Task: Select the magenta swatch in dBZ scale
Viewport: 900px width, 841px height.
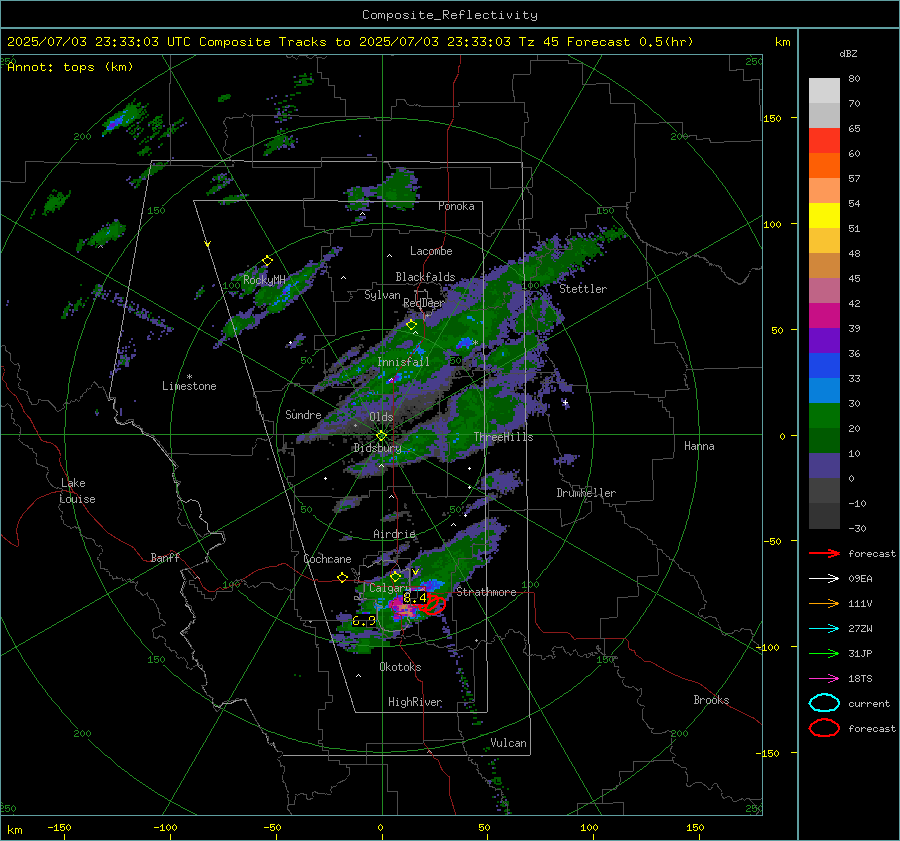Action: [x=824, y=316]
